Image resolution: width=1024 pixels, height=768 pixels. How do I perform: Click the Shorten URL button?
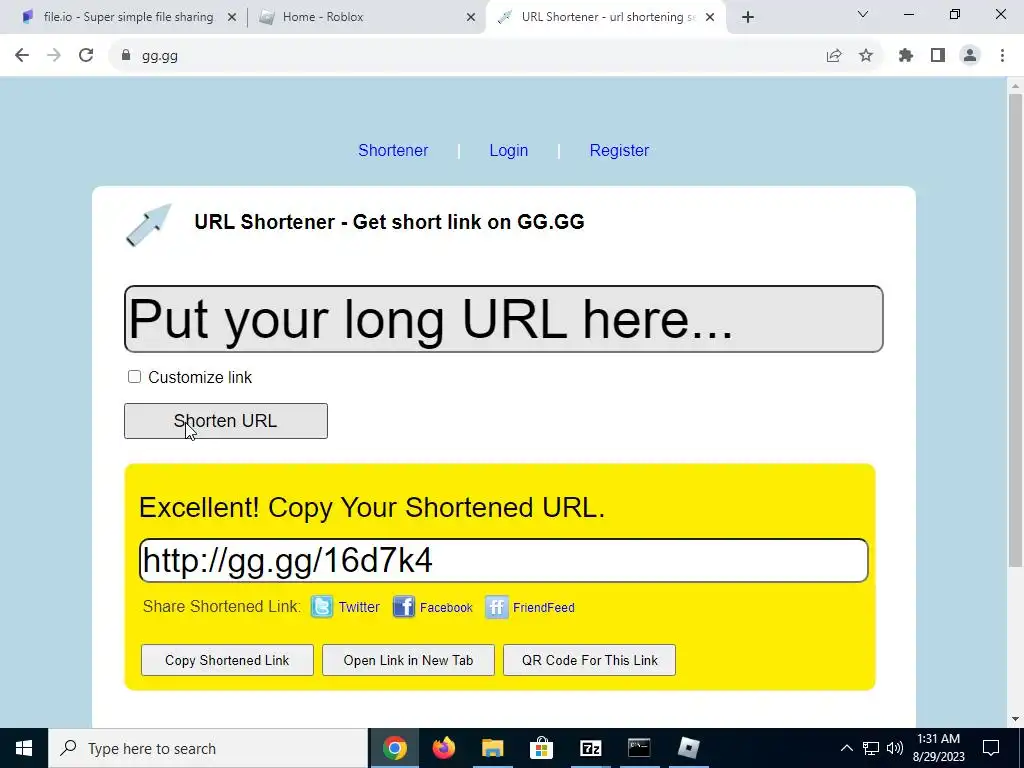226,421
